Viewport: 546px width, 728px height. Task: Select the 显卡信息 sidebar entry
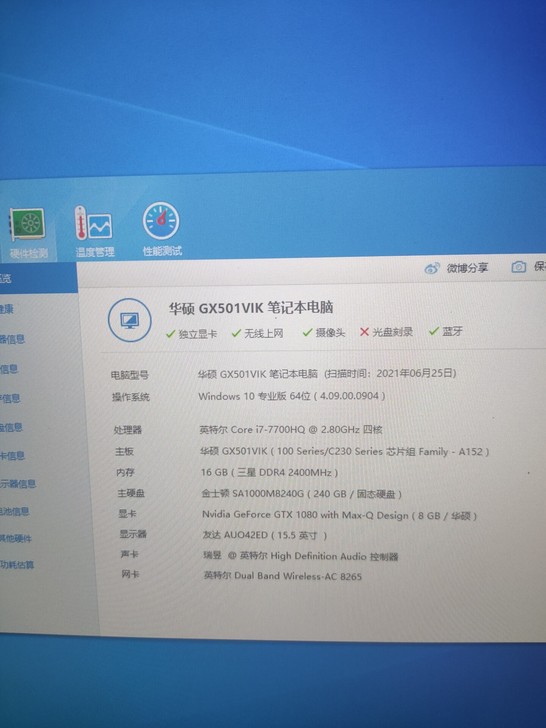point(12,455)
